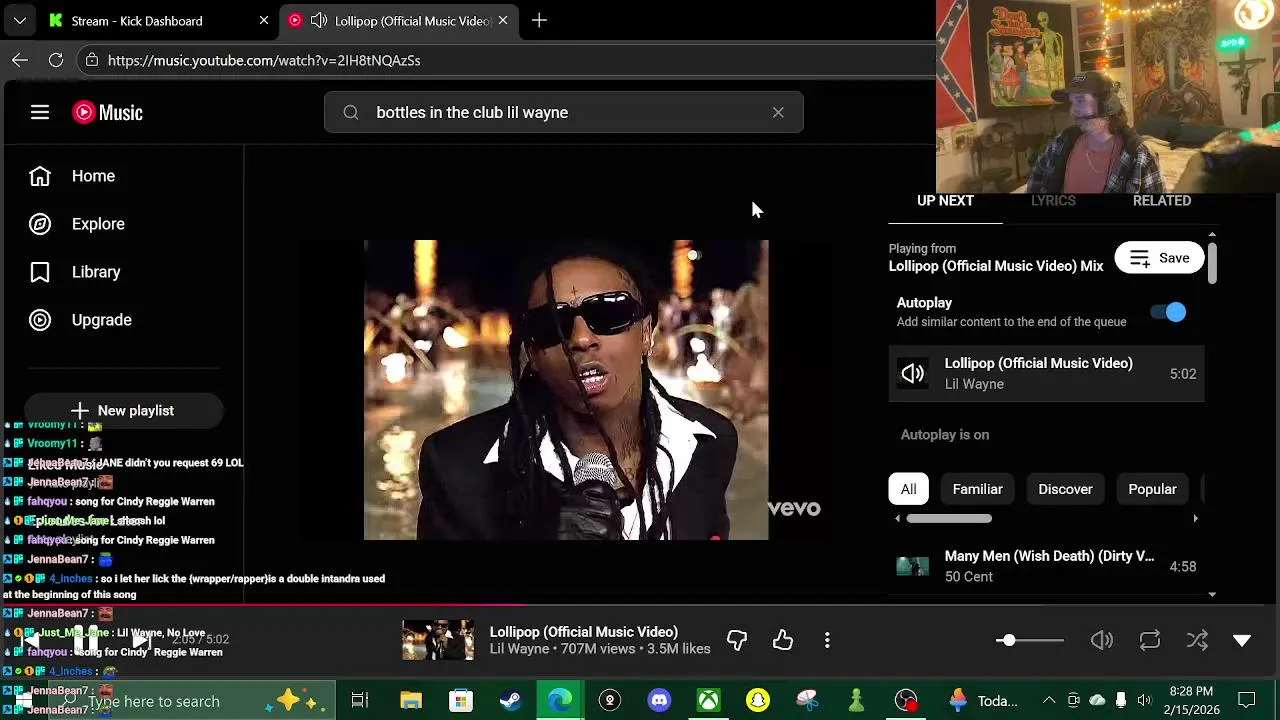Open Snapchat from the taskbar
The height and width of the screenshot is (720, 1280).
[758, 700]
